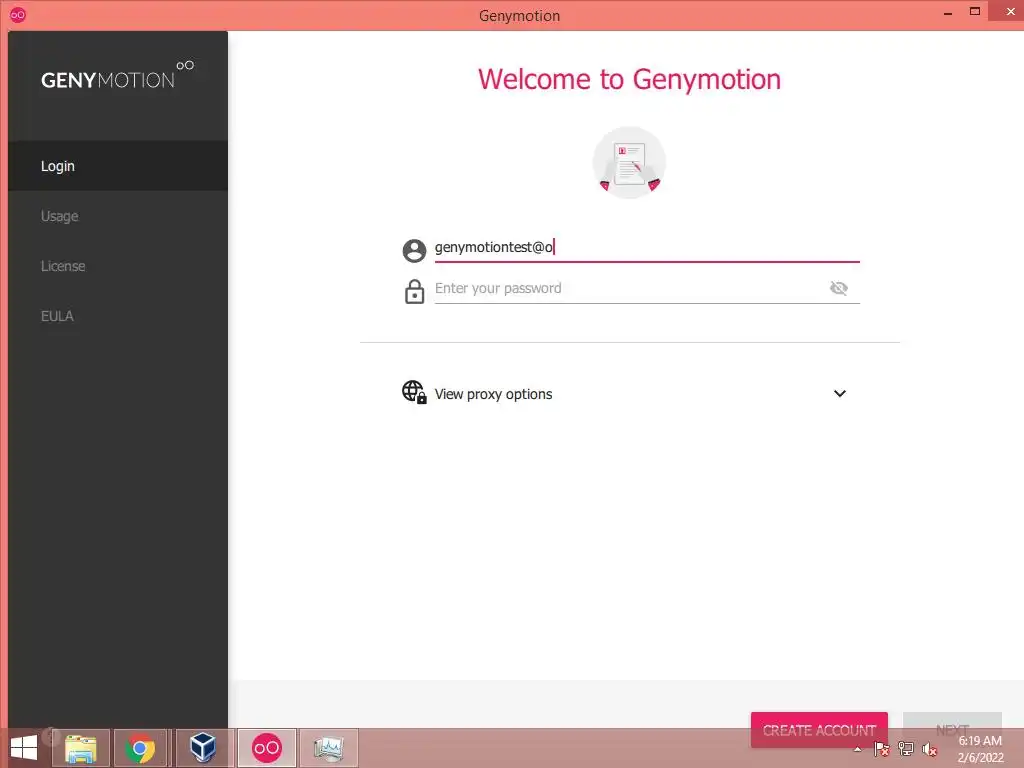Expand proxy options with the chevron arrow

840,393
